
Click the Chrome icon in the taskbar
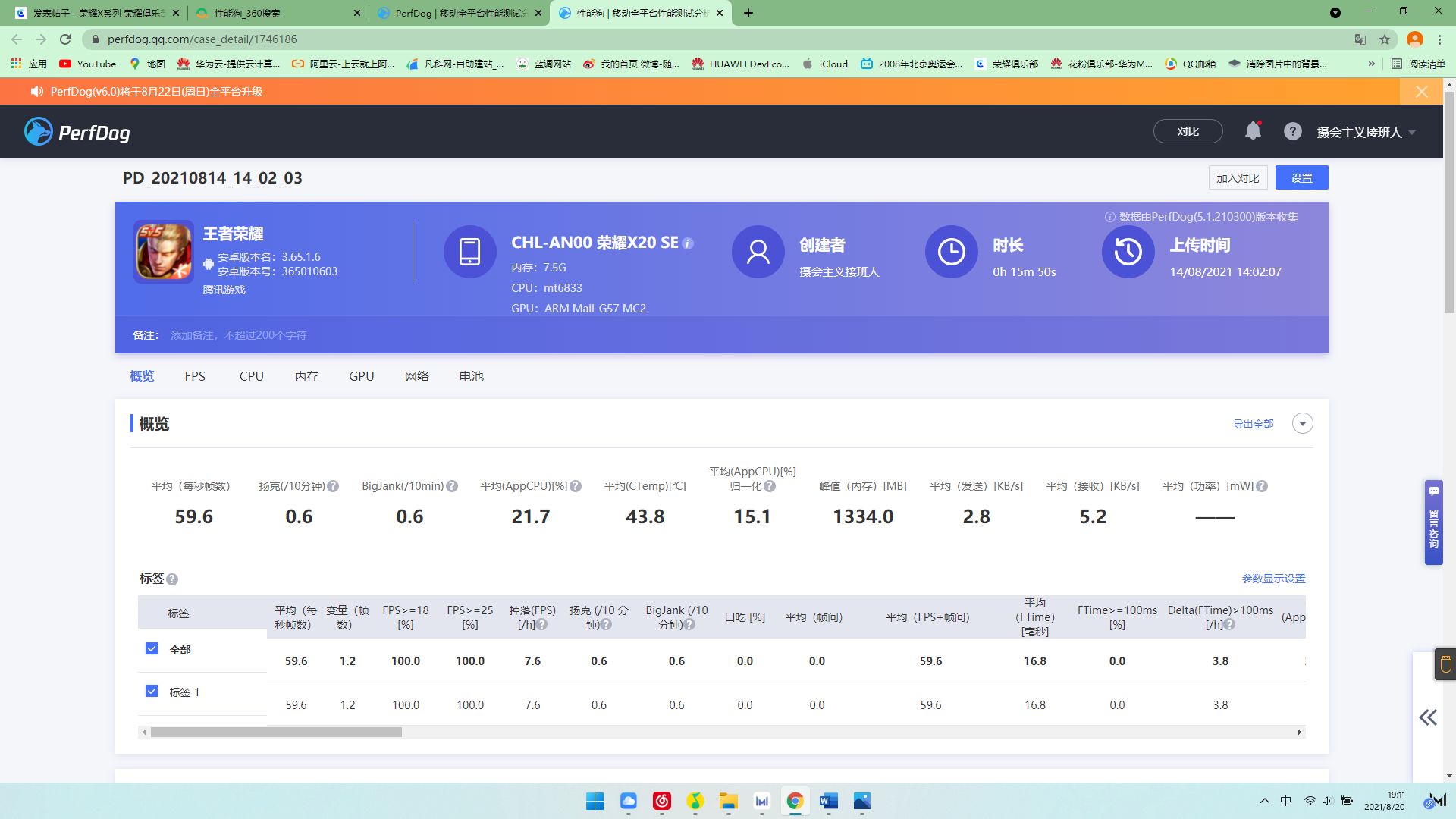pyautogui.click(x=795, y=801)
